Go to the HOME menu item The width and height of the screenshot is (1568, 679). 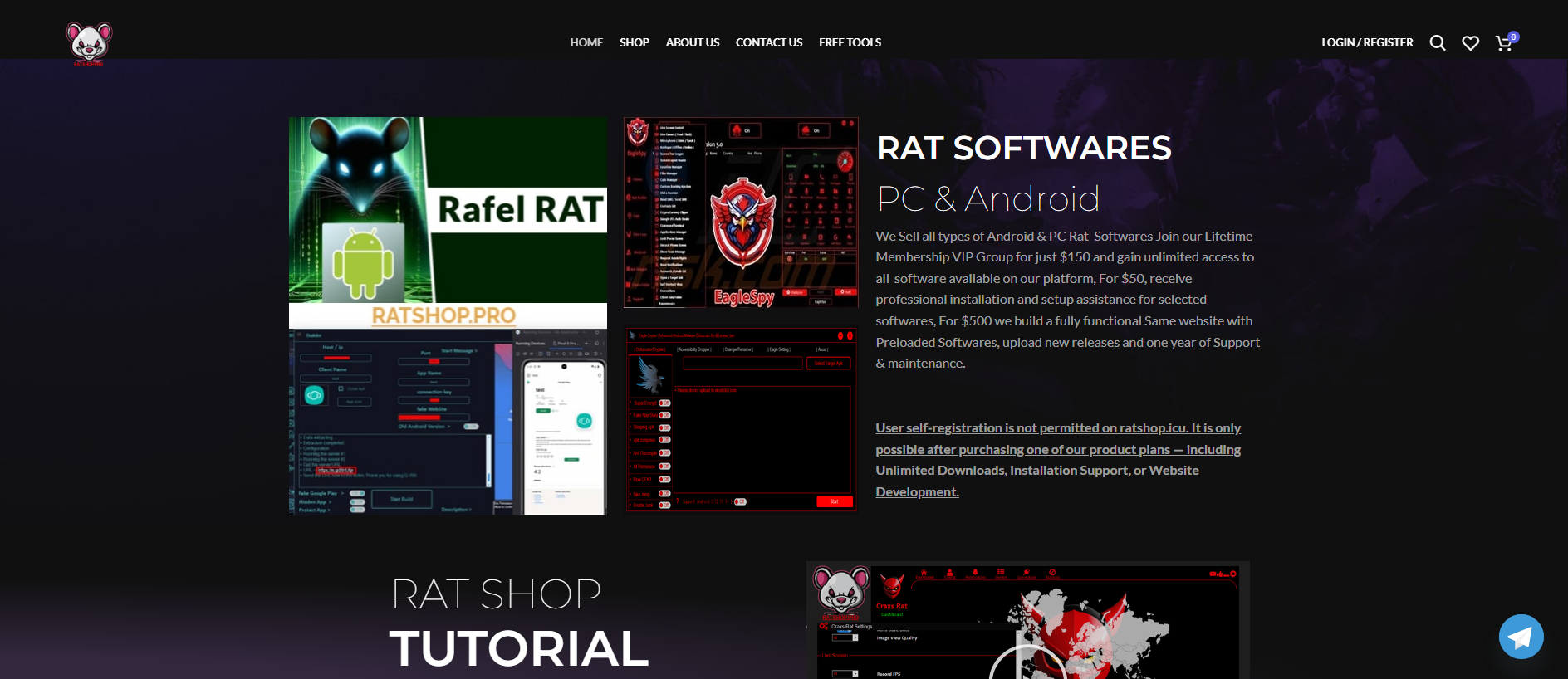[586, 42]
